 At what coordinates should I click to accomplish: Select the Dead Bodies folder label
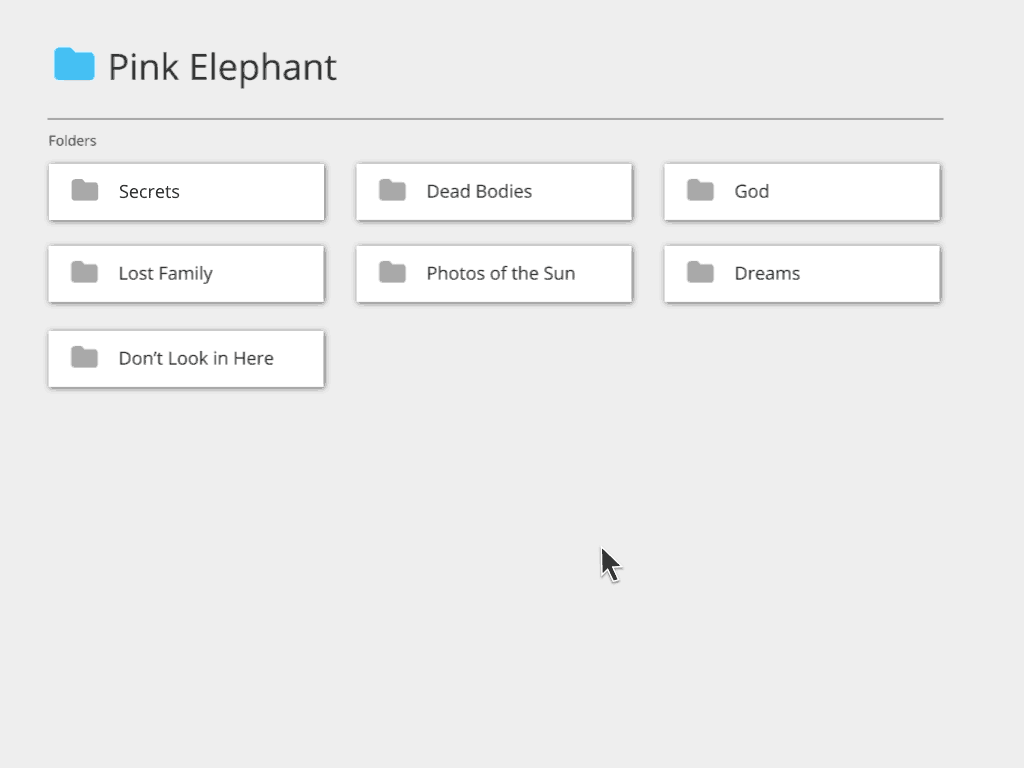tap(479, 192)
